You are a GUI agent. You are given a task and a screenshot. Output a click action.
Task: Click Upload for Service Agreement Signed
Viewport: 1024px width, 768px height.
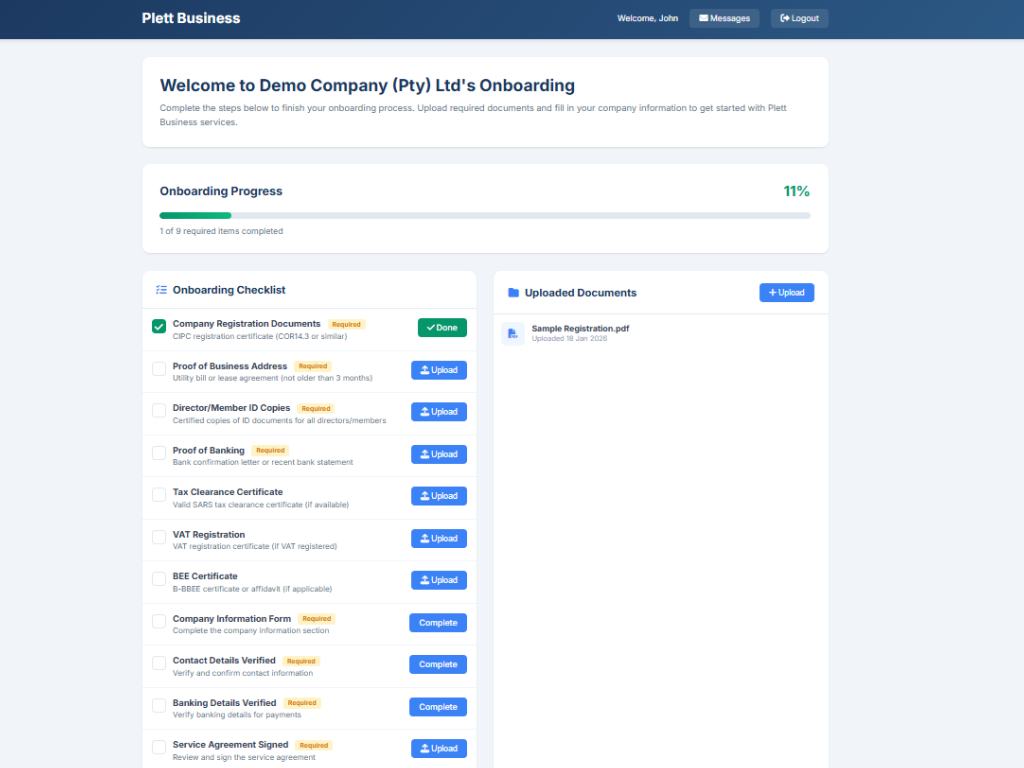tap(438, 748)
